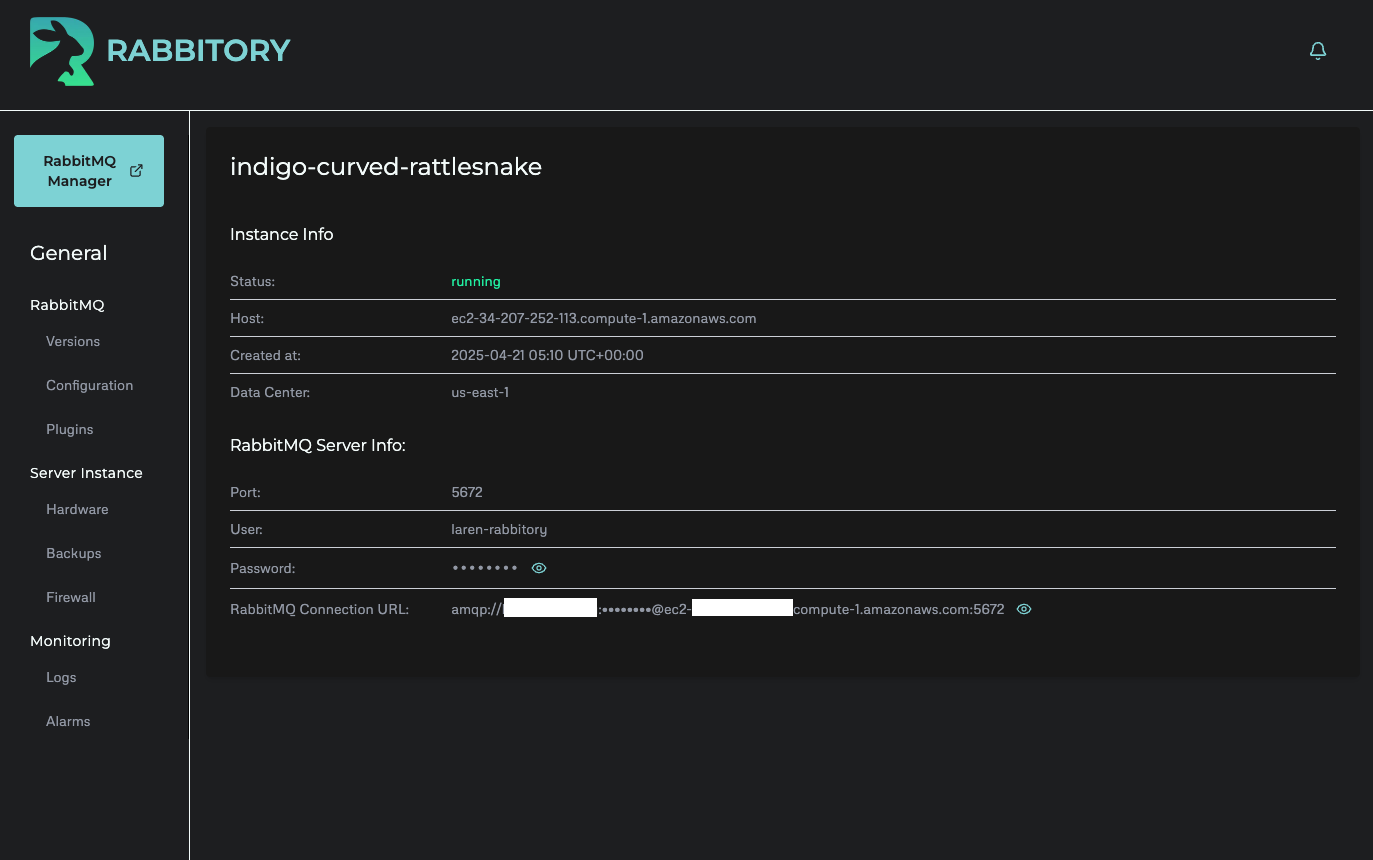Click the Rabbitory rabbit logo
Viewport: 1373px width, 860px height.
[x=60, y=50]
